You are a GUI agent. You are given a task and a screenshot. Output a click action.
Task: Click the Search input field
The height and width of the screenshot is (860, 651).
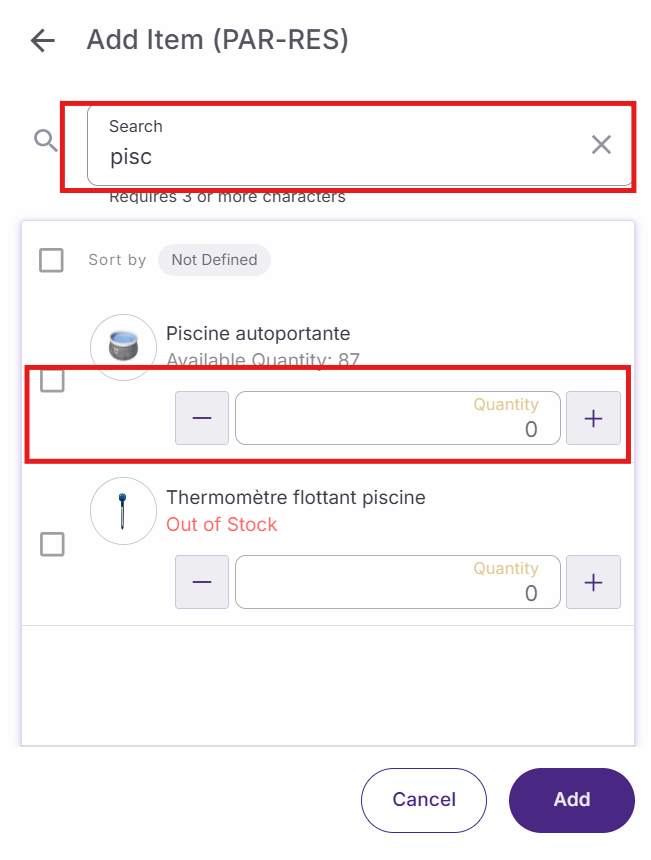click(340, 156)
